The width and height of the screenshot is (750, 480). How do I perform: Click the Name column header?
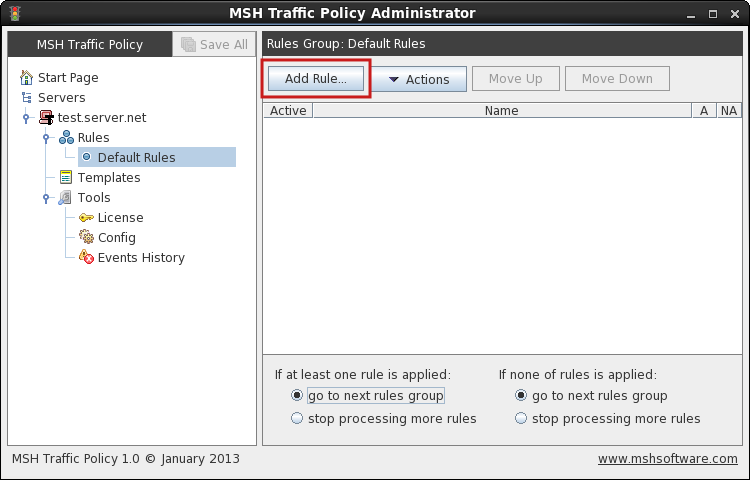pos(502,110)
